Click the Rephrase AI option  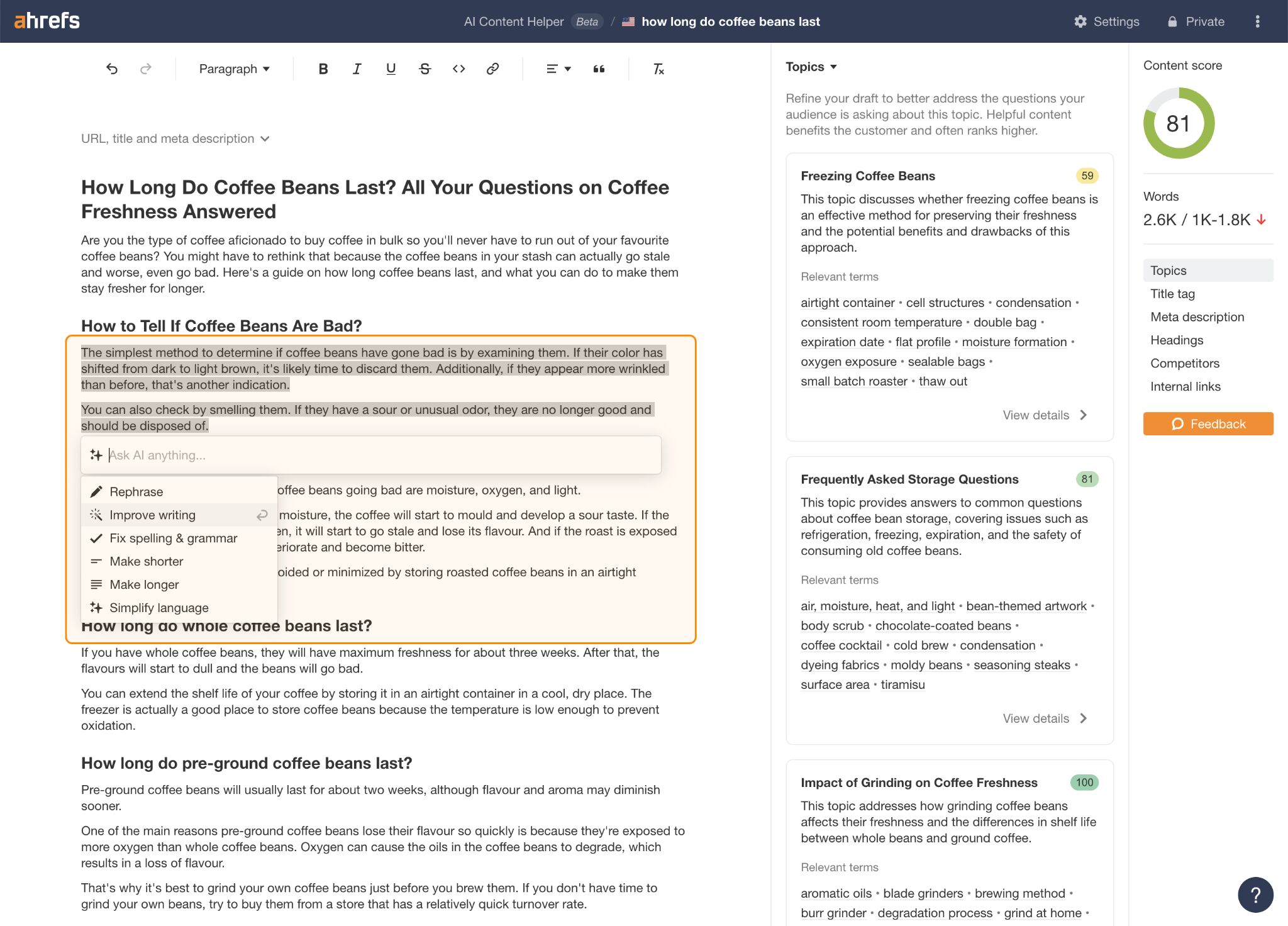(137, 491)
